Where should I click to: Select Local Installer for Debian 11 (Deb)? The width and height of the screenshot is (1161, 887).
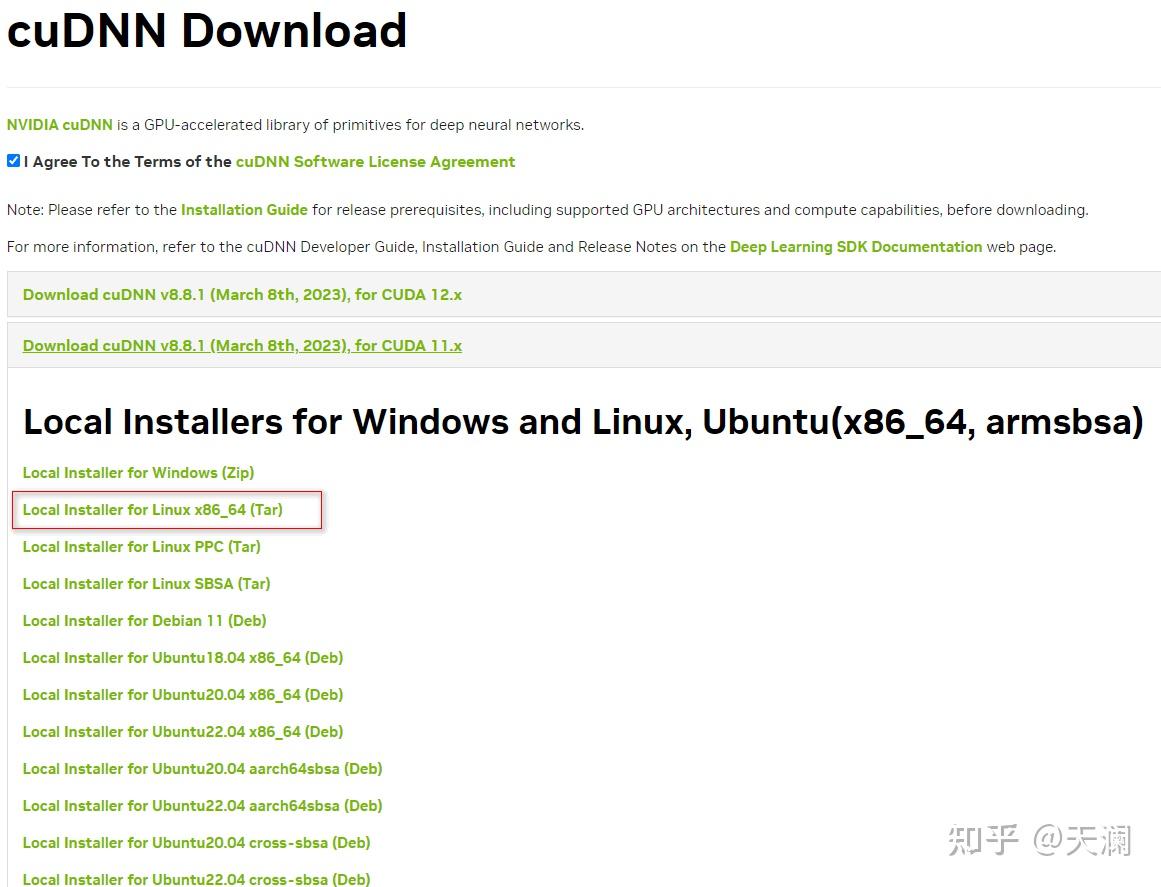pos(144,620)
